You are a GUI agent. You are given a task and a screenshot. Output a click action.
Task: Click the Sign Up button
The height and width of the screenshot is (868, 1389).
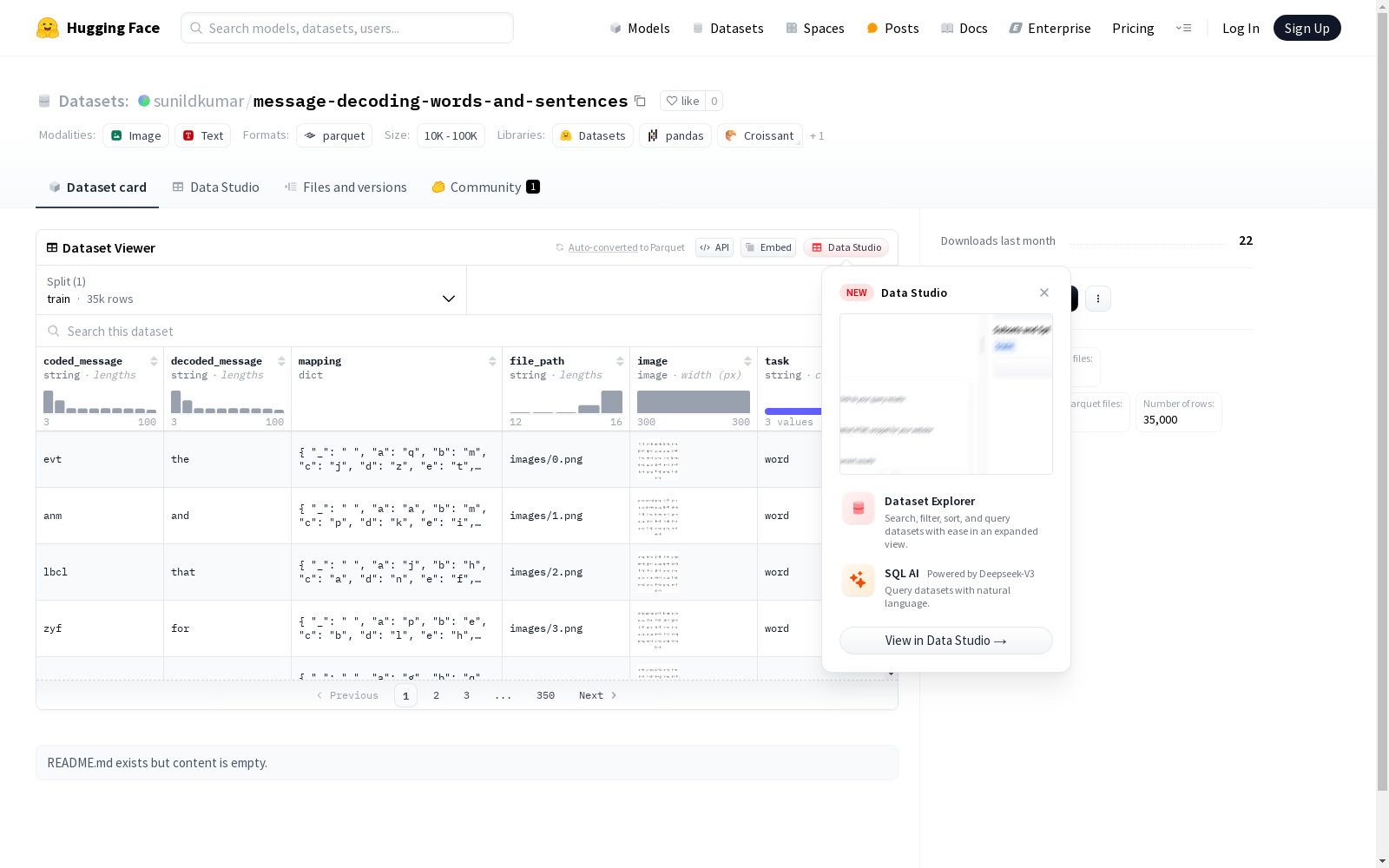point(1307,28)
